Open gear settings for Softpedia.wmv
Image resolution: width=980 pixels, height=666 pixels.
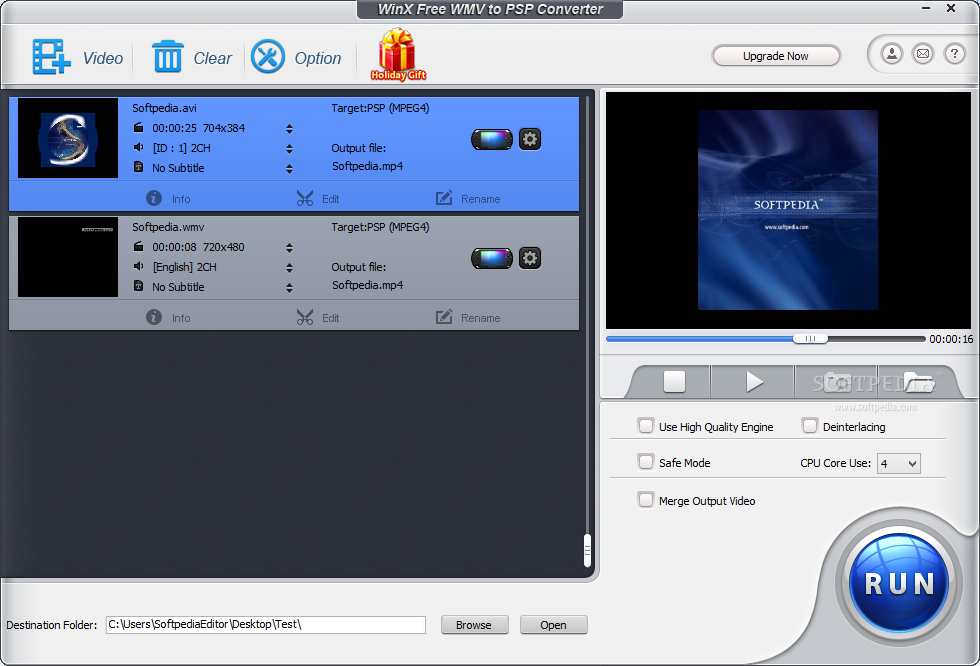click(x=530, y=258)
